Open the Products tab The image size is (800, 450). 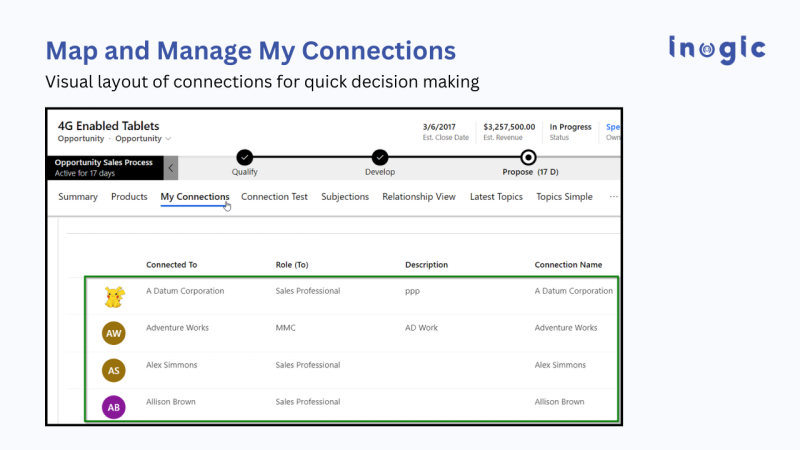[x=129, y=197]
